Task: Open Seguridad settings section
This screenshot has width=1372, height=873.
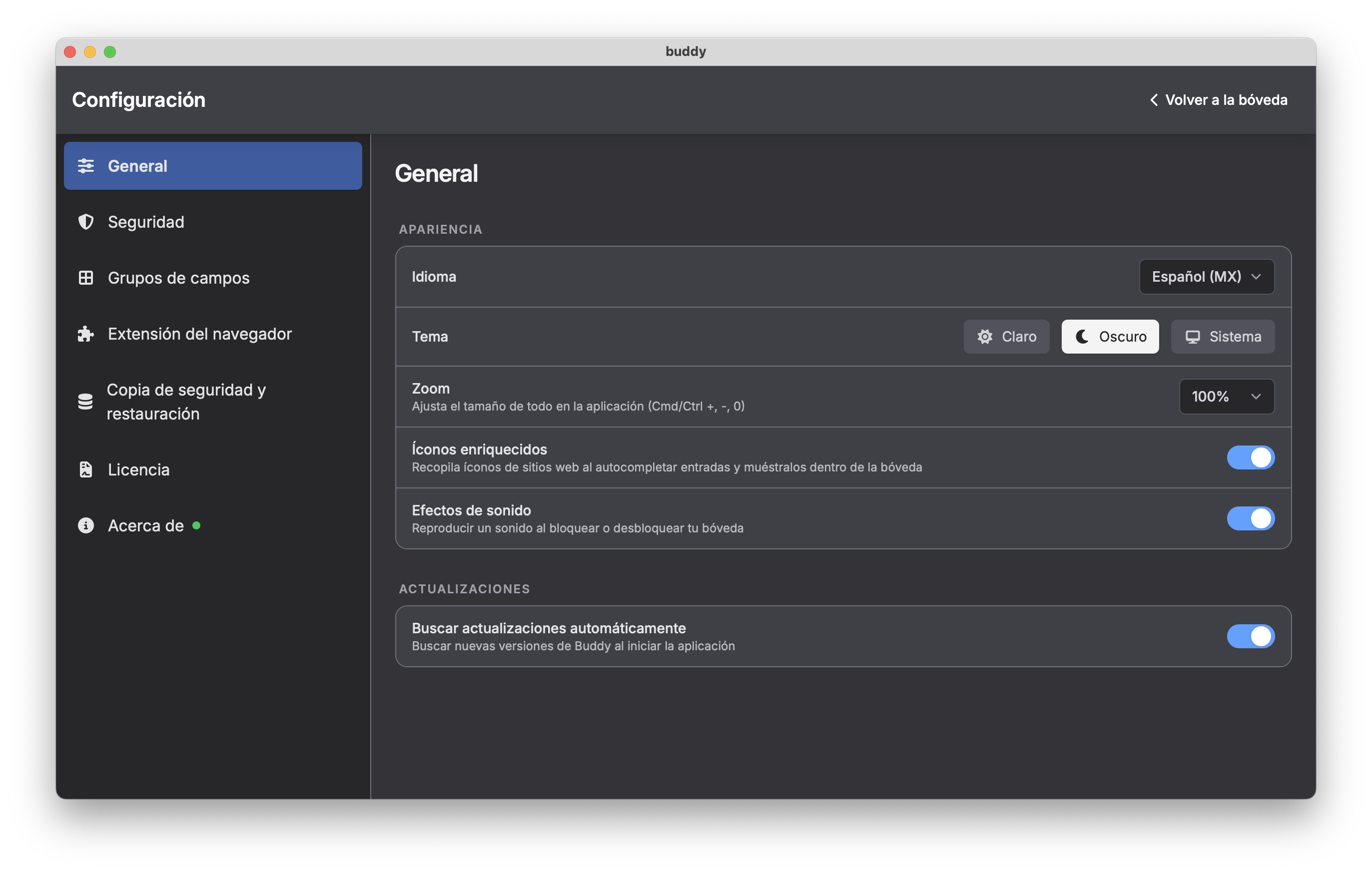Action: [212, 222]
